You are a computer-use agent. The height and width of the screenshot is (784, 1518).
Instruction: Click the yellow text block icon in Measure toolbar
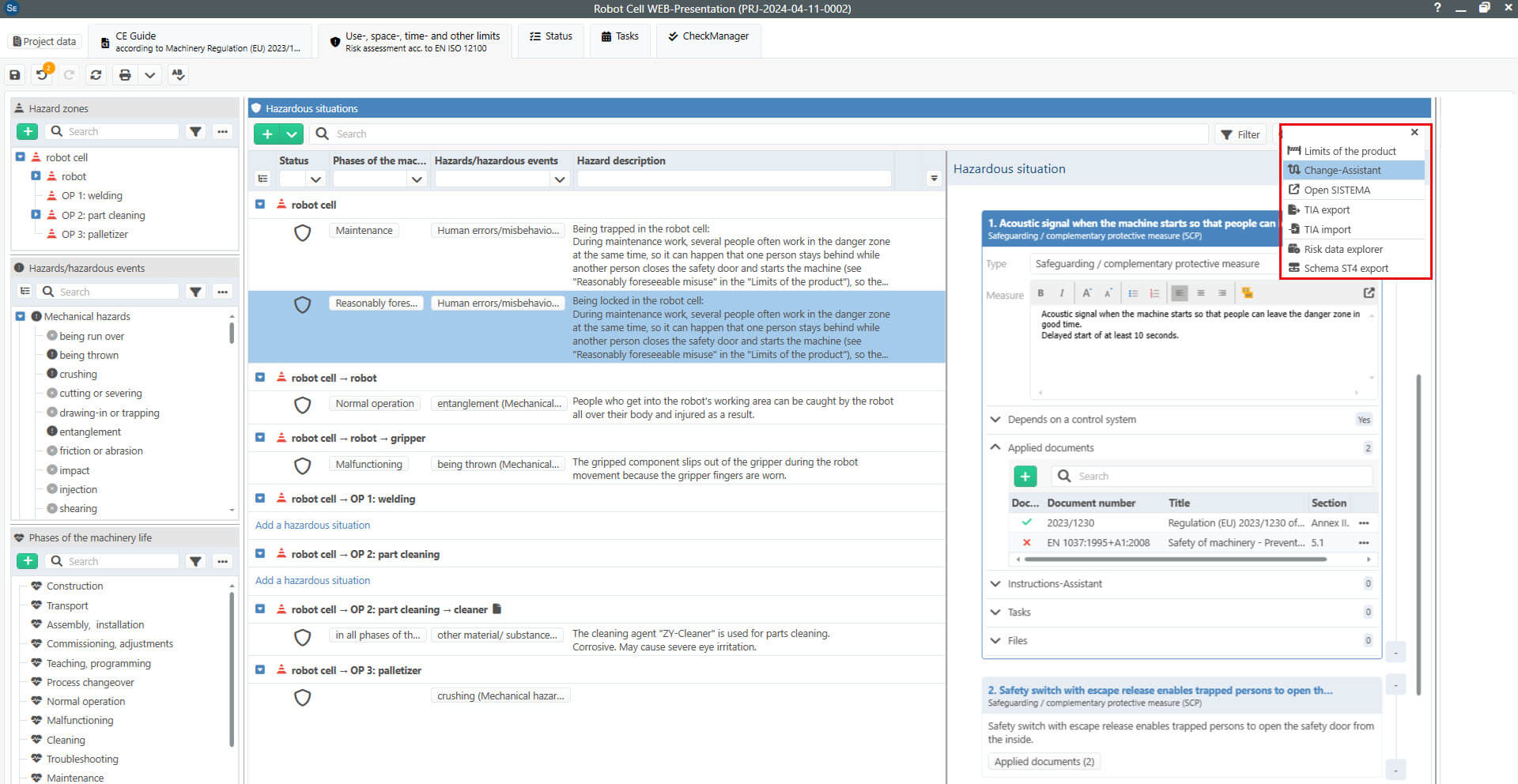tap(1248, 293)
